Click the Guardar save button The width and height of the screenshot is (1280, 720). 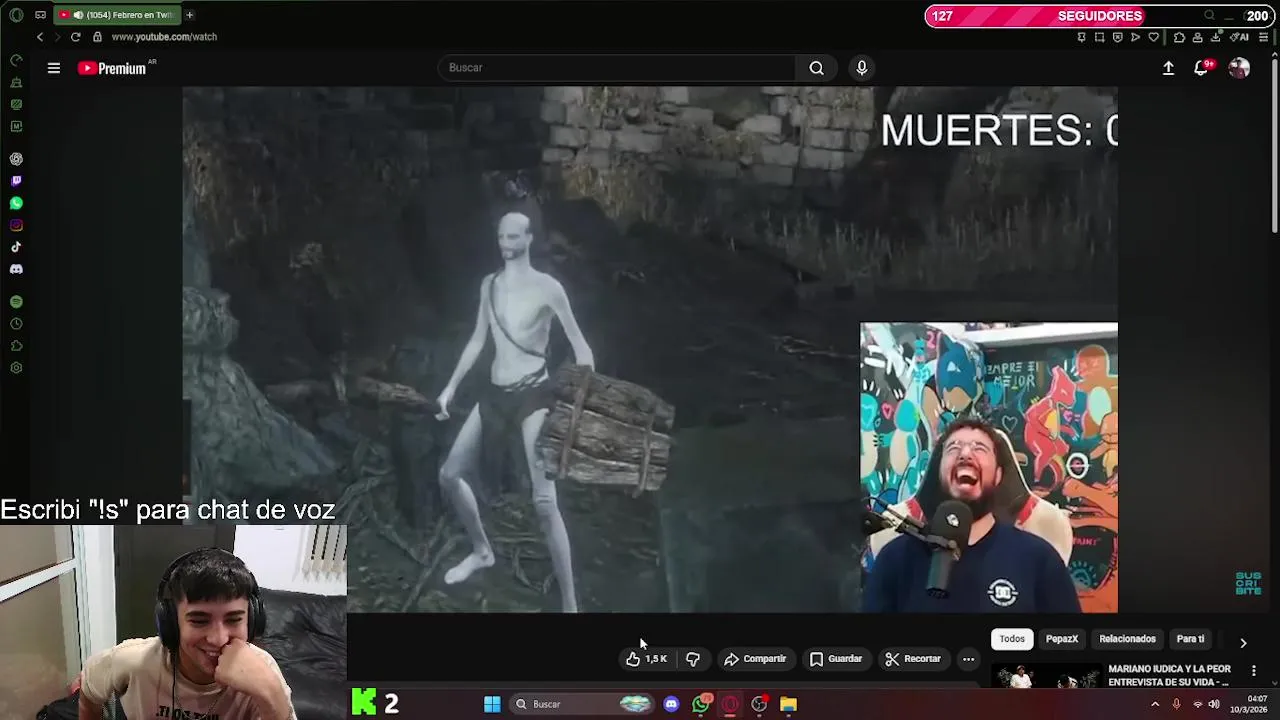pyautogui.click(x=836, y=659)
